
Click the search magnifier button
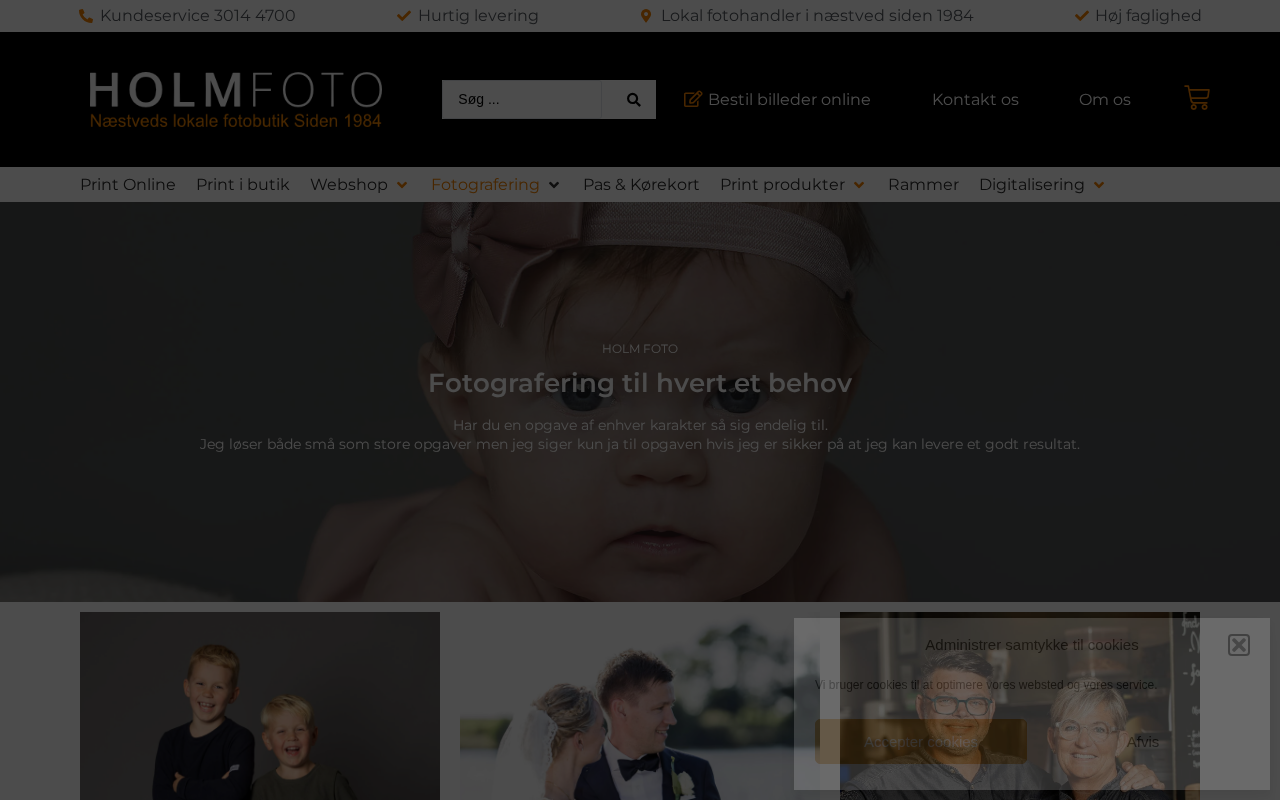[633, 100]
